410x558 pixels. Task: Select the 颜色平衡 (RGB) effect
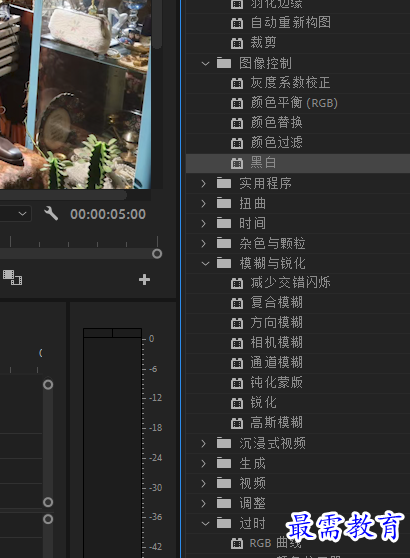(294, 103)
